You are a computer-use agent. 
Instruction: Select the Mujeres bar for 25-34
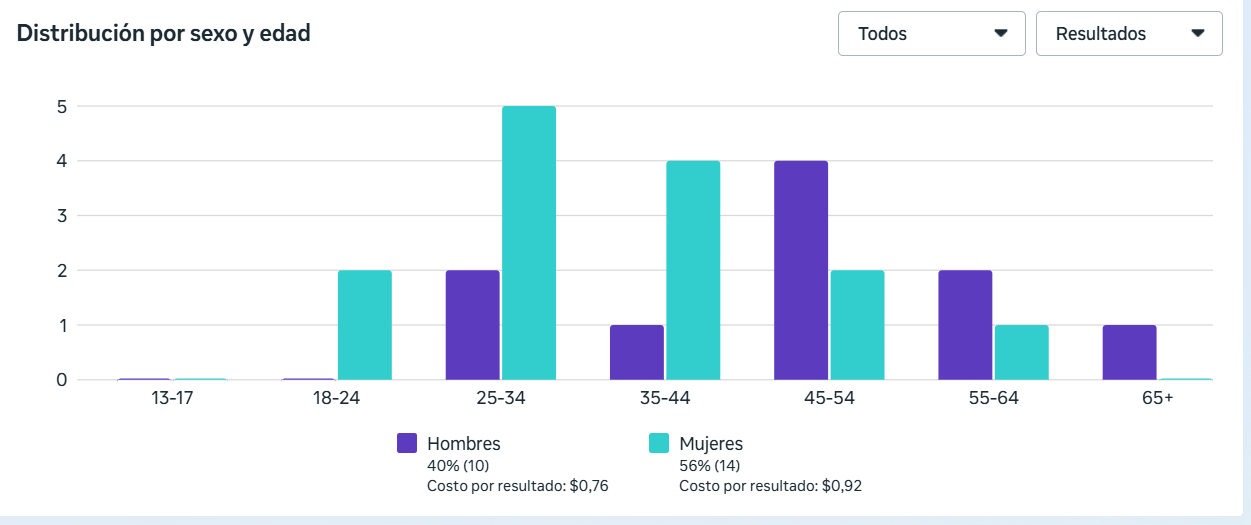coord(529,243)
